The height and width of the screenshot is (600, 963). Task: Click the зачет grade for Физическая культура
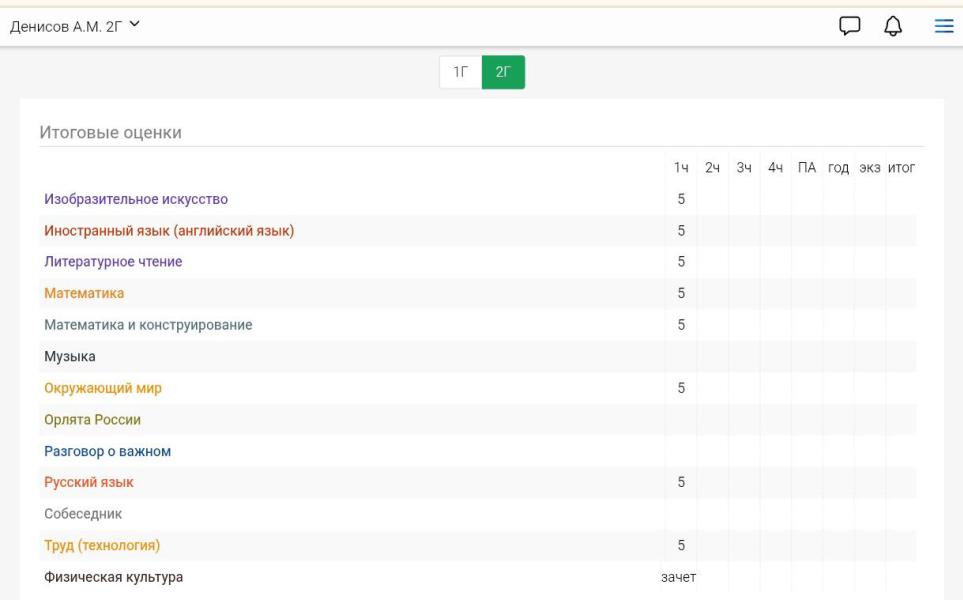(x=678, y=577)
